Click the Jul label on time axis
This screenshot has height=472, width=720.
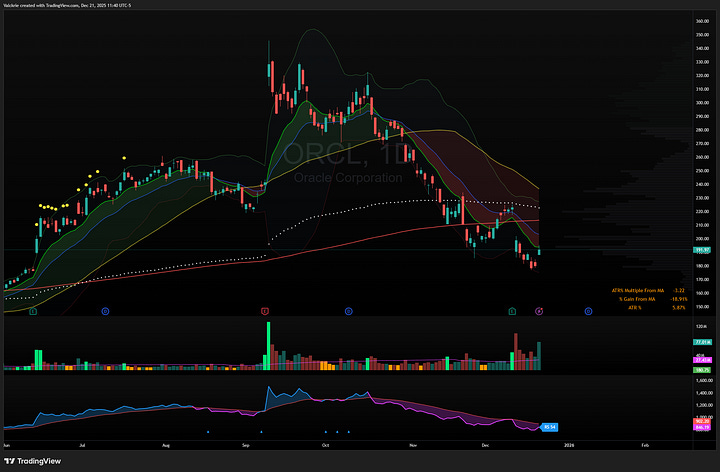82,445
